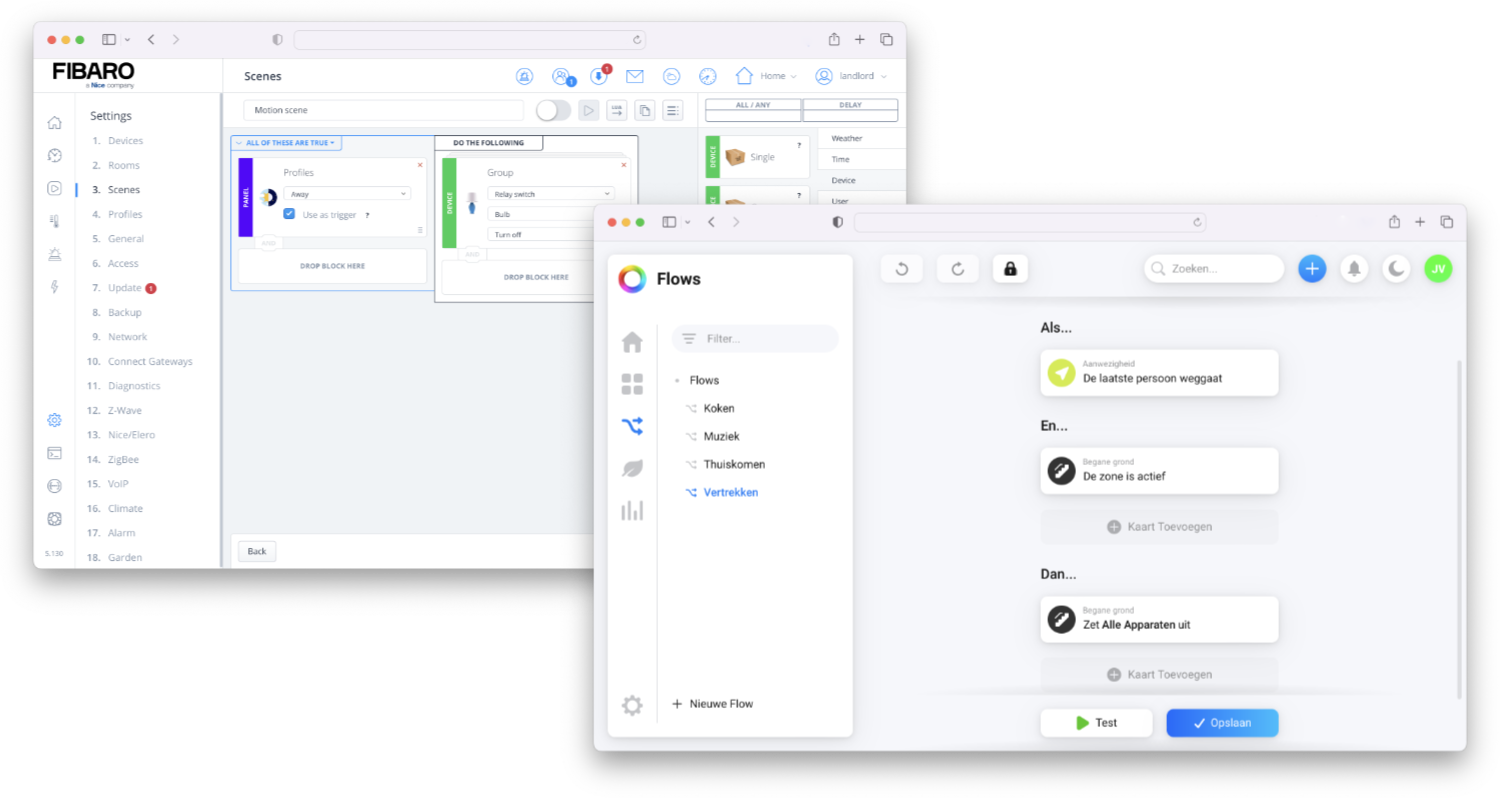Open the settings gear in Flows sidebar
1500x798 pixels.
click(632, 705)
